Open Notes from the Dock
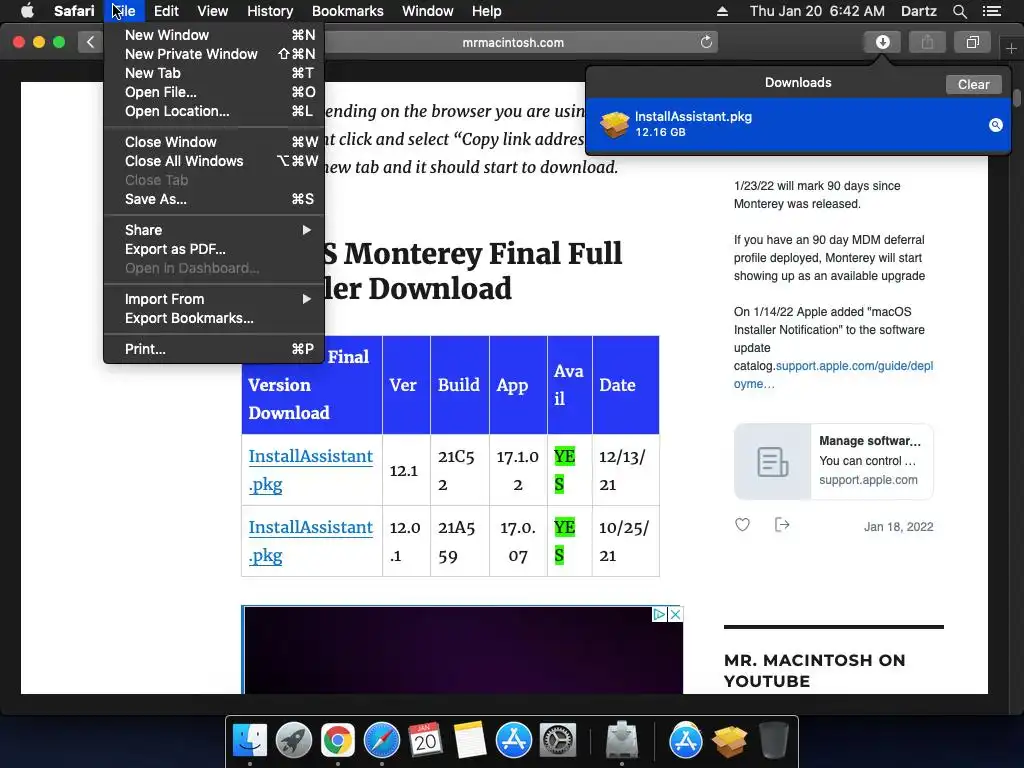The image size is (1024, 768). pyautogui.click(x=470, y=740)
